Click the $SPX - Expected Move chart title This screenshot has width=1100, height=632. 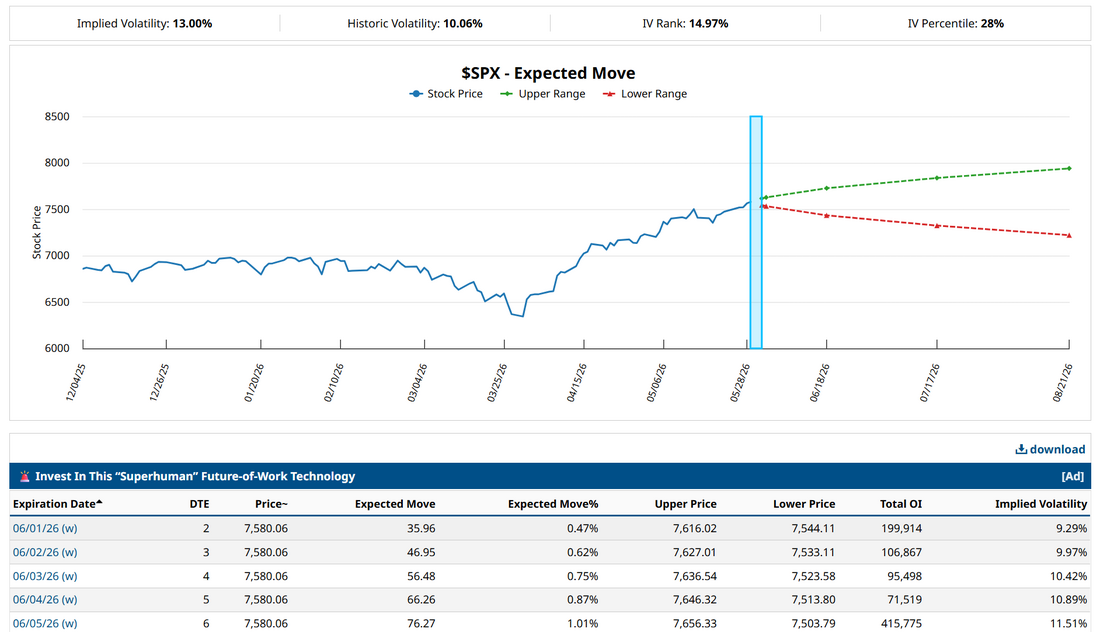[548, 73]
